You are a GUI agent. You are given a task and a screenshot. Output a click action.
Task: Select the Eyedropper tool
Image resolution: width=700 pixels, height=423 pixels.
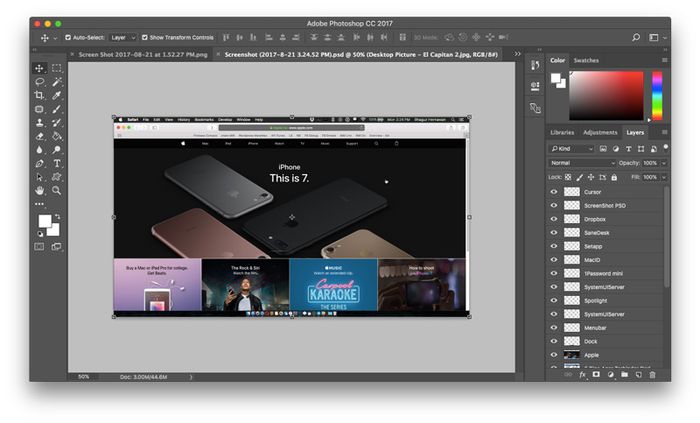[56, 95]
